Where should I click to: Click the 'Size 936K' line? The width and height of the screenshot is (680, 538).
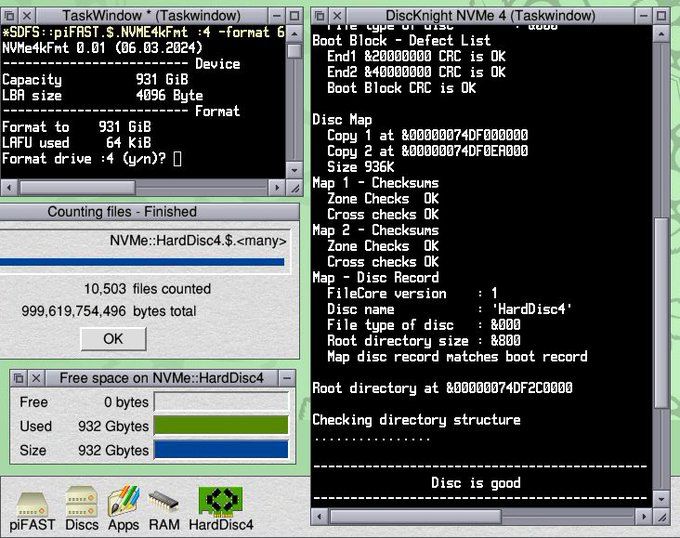[361, 167]
